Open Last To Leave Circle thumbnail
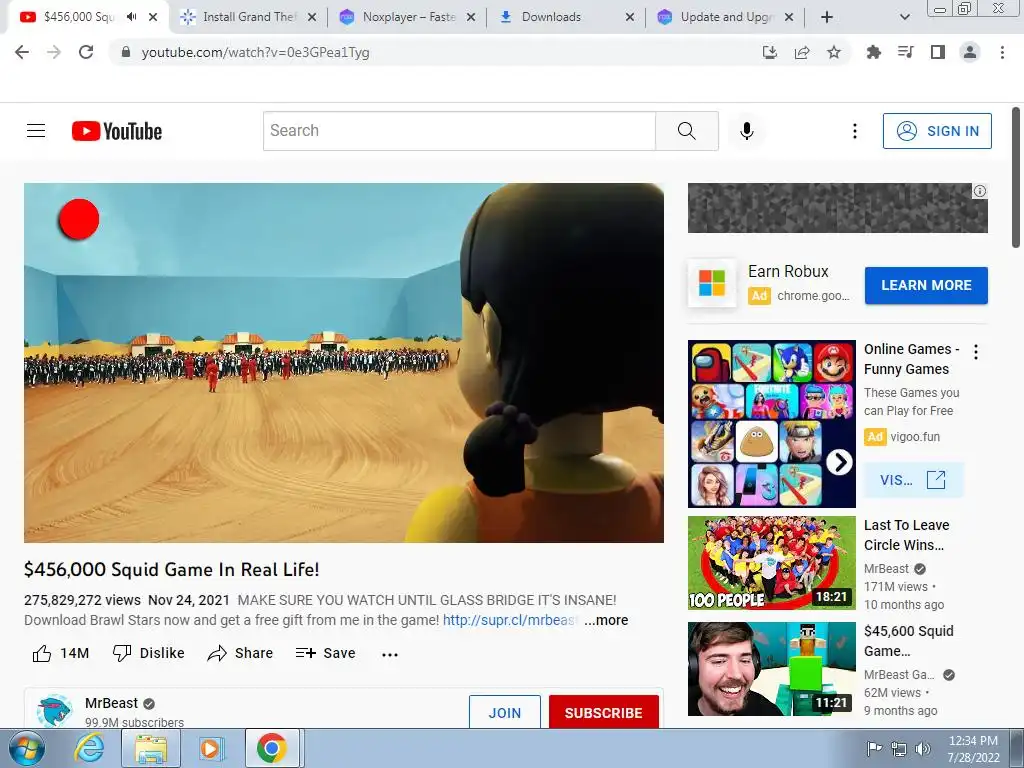 coord(771,562)
